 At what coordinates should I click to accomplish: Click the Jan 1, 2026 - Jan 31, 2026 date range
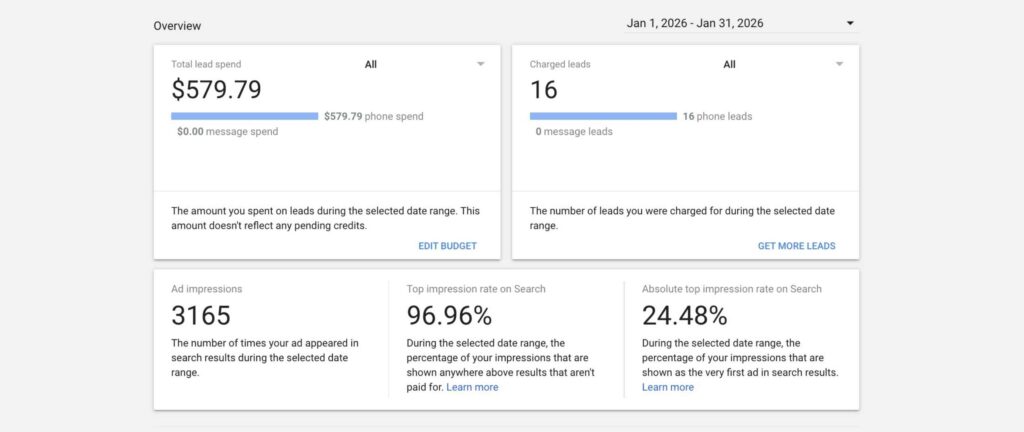pyautogui.click(x=695, y=23)
